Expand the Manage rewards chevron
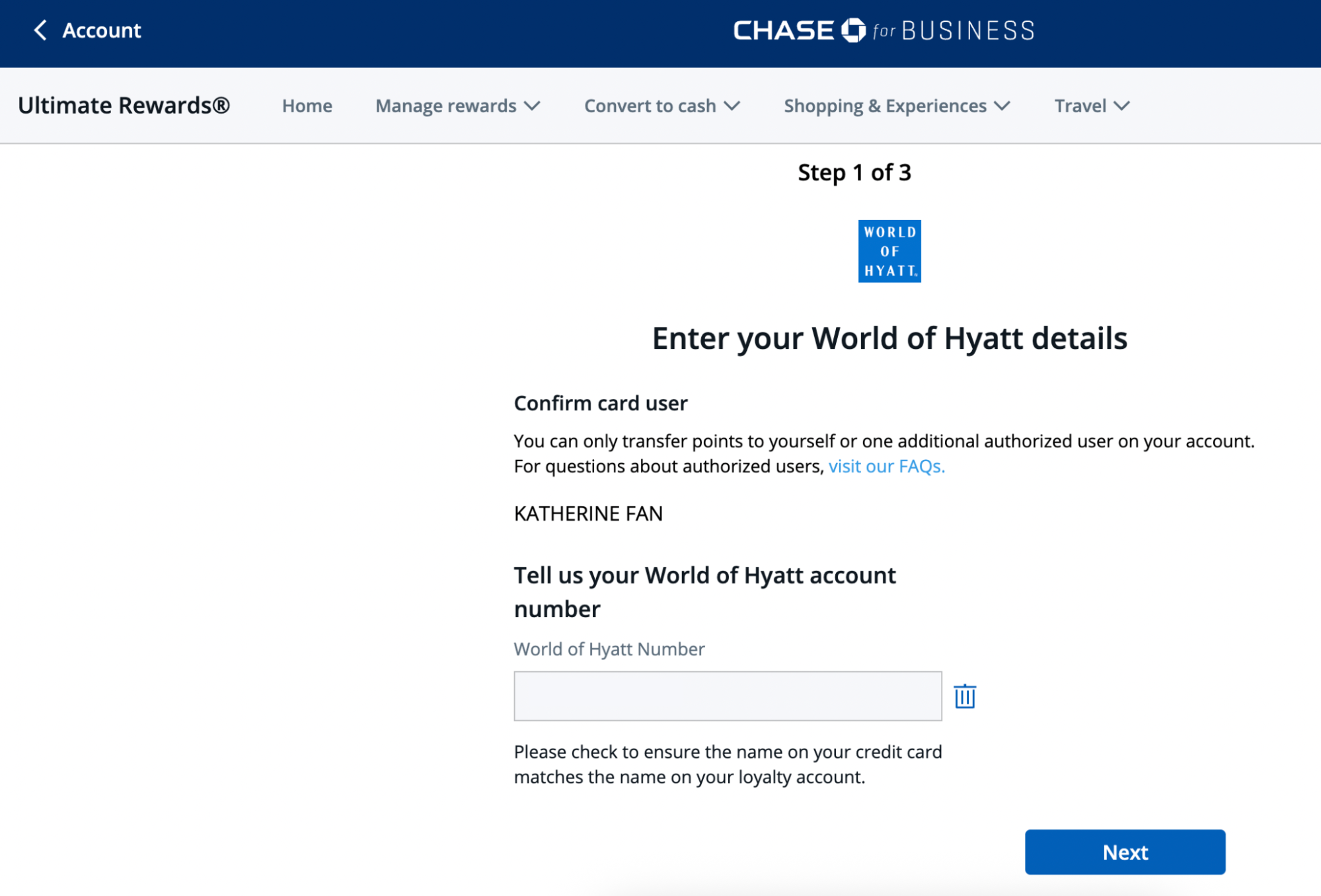This screenshot has width=1321, height=896. coord(533,106)
